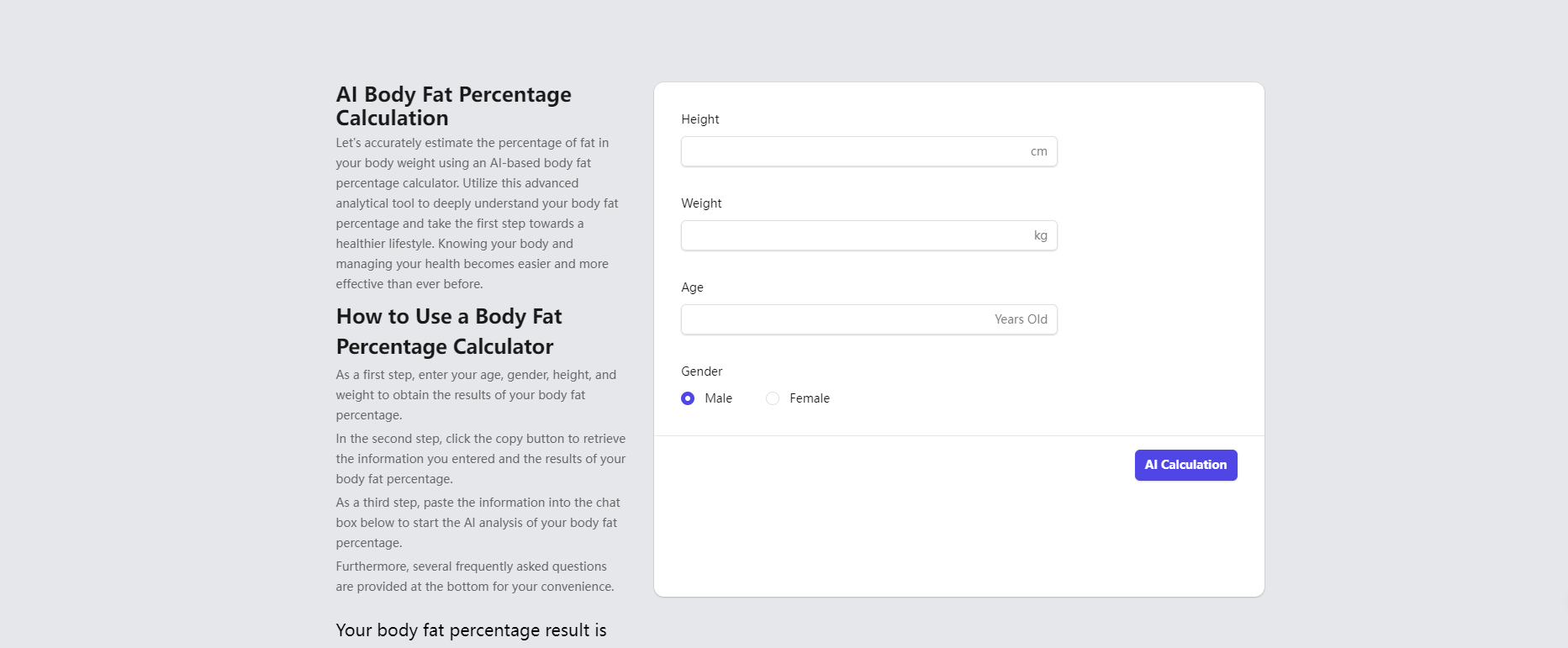
Task: Click the Height field label
Action: click(x=700, y=119)
